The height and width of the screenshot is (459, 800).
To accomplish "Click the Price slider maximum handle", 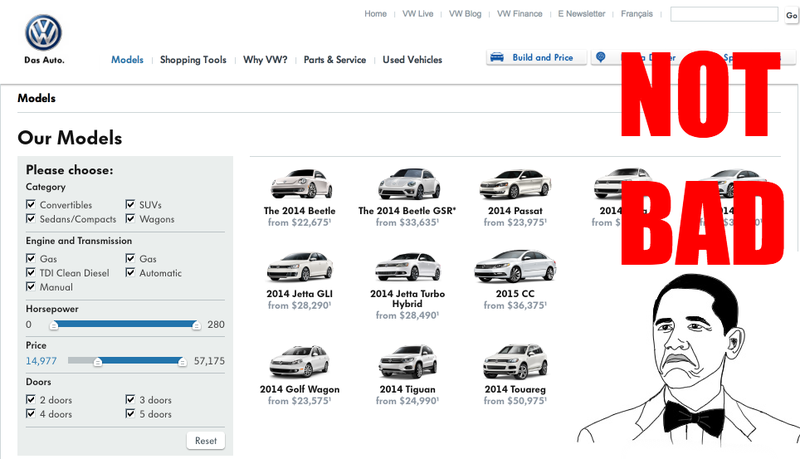I will tap(182, 362).
